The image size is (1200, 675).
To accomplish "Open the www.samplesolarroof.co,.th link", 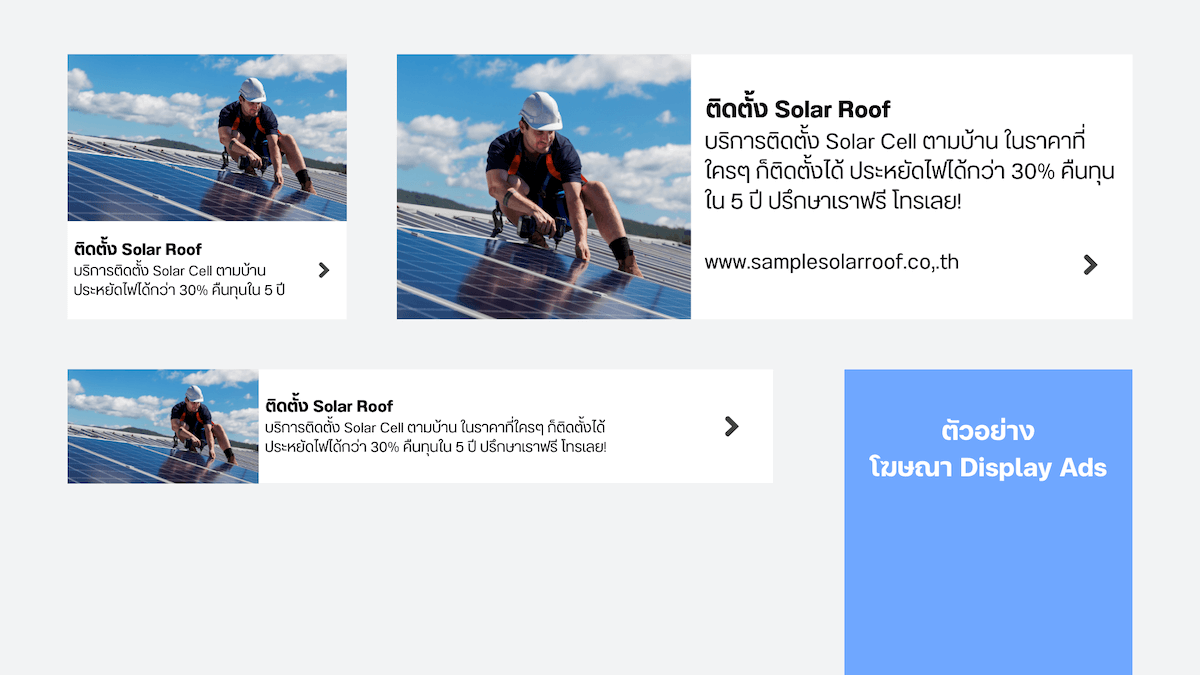I will click(831, 263).
